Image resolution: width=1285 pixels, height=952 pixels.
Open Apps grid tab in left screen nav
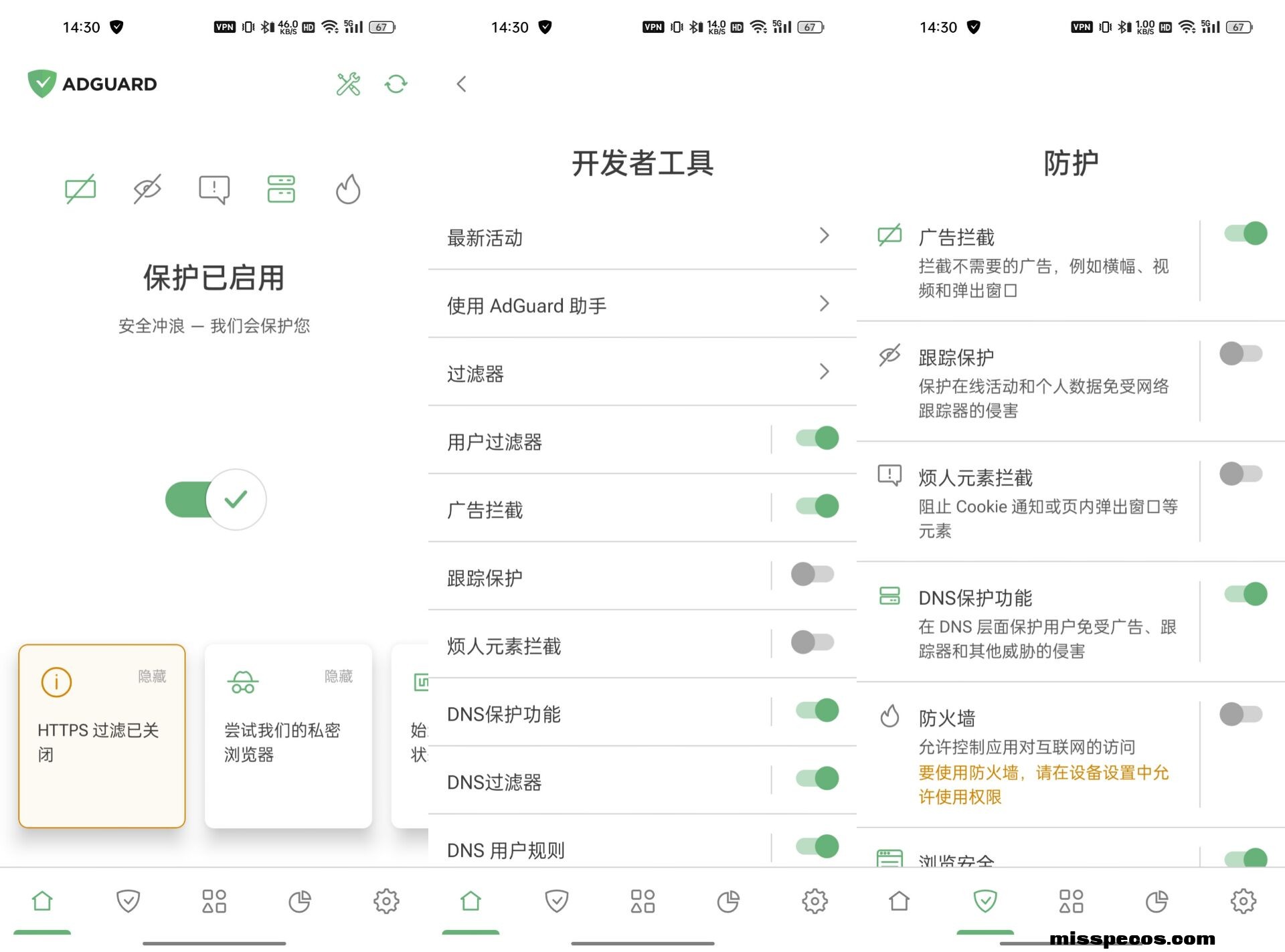(x=214, y=901)
